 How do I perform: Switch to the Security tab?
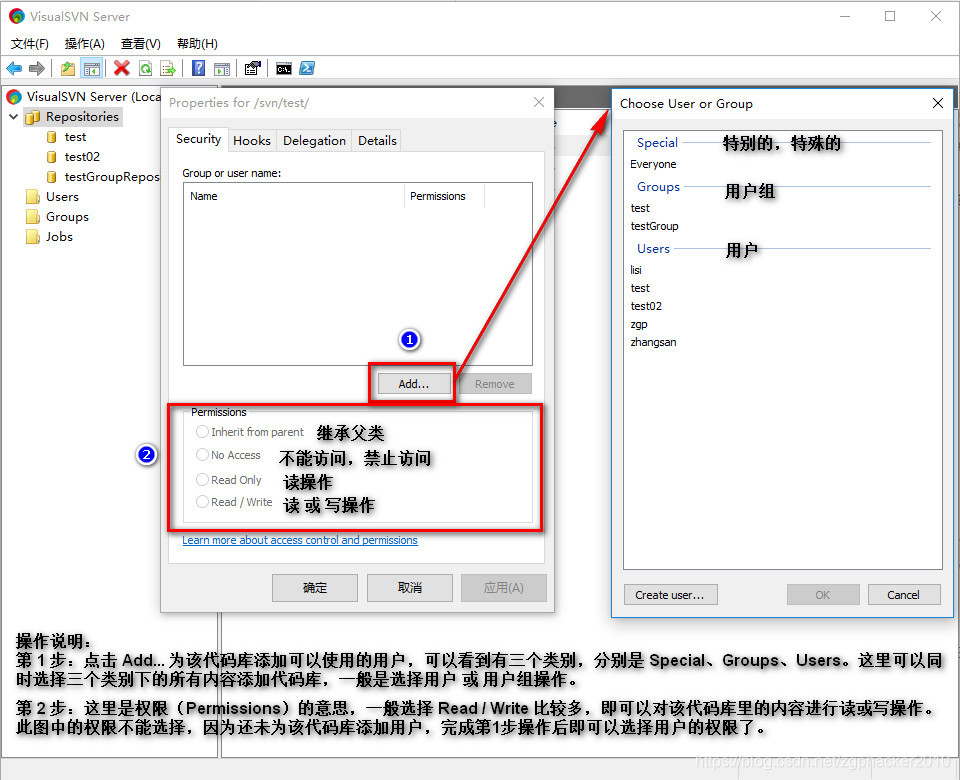click(198, 139)
